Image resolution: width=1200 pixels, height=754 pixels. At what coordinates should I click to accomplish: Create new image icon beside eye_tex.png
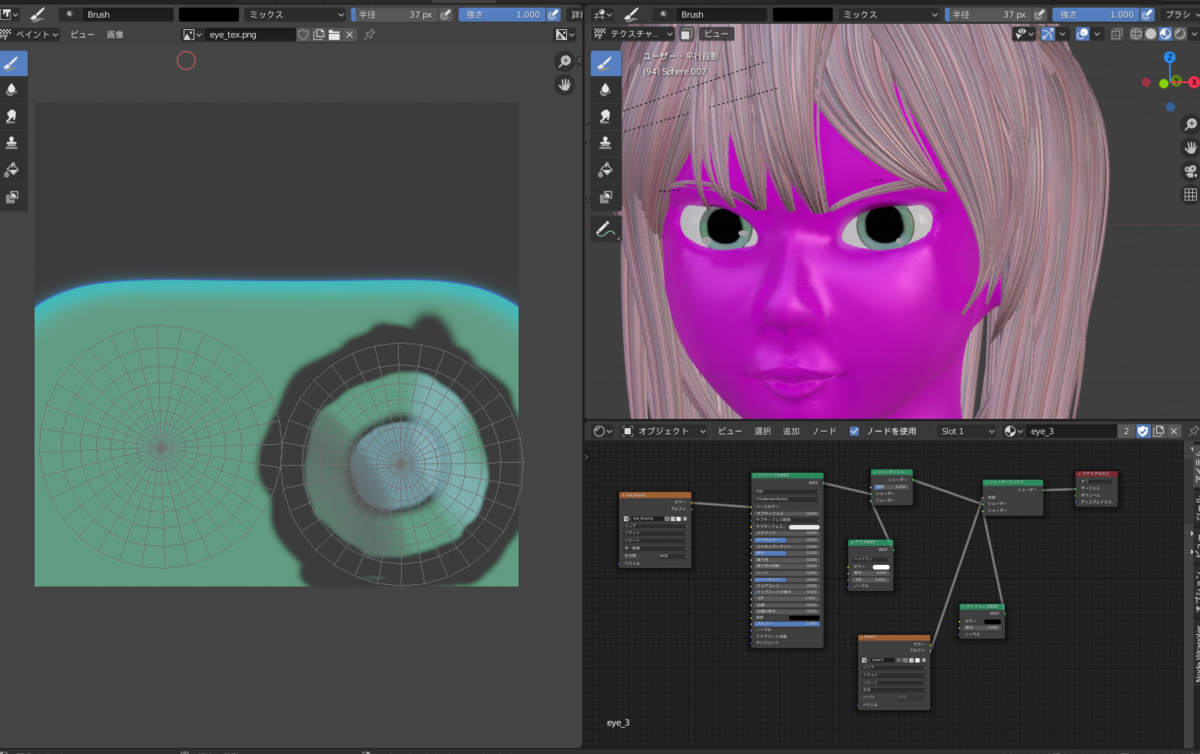point(319,34)
